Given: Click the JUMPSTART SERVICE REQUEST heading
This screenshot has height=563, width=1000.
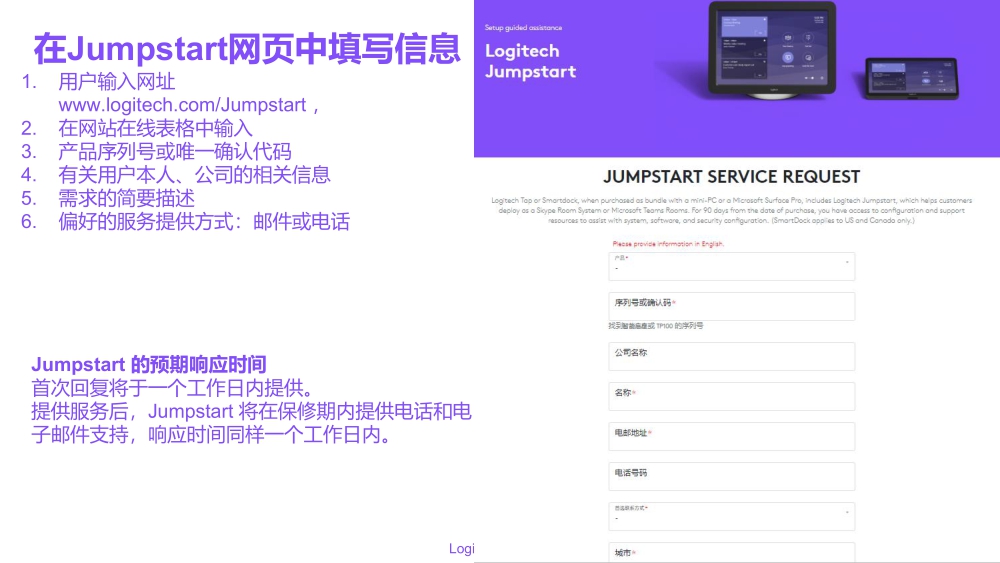Looking at the screenshot, I should 732,177.
